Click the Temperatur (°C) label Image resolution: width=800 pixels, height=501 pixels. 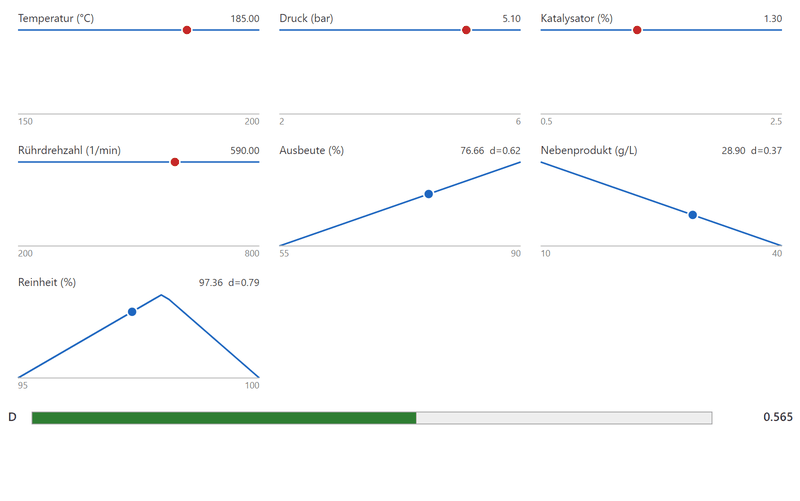56,18
